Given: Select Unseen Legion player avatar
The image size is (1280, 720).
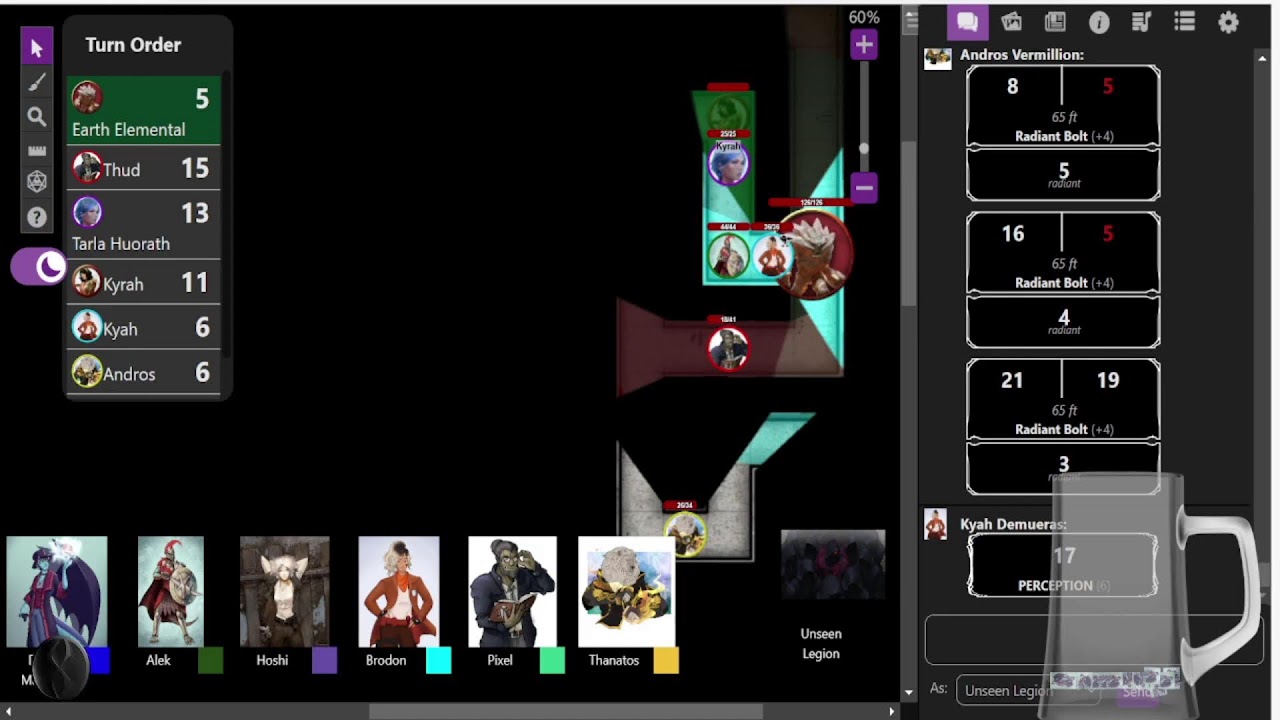Looking at the screenshot, I should coord(833,565).
